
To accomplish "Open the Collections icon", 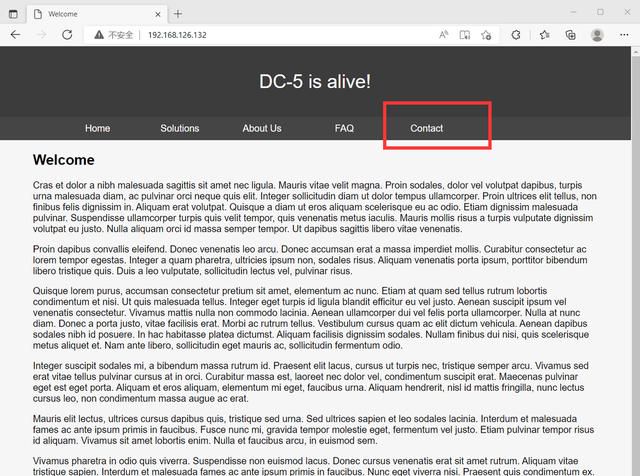I will click(570, 35).
